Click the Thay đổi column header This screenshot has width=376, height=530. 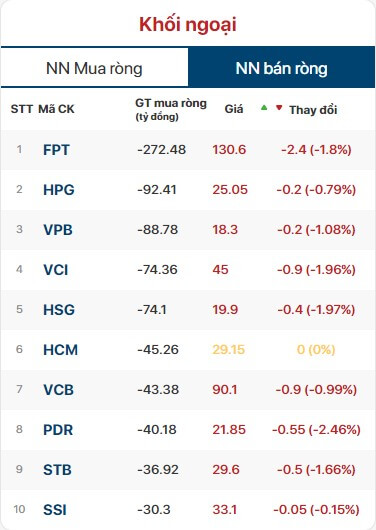pyautogui.click(x=313, y=110)
